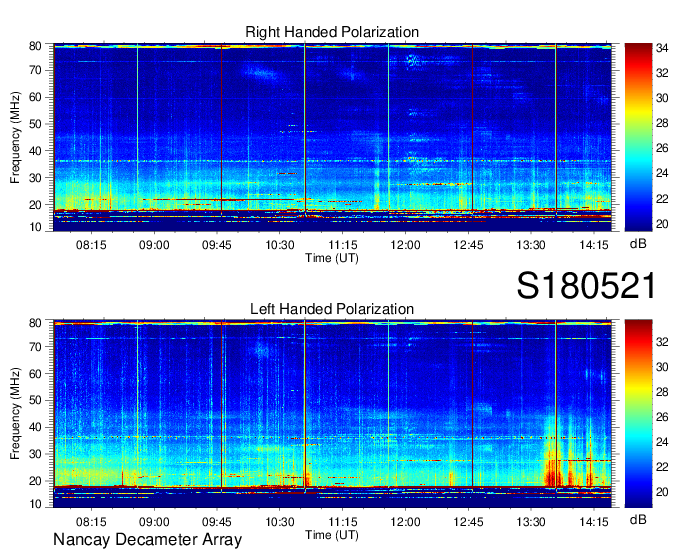
Task: Click the 20 MHz tick of Left Handed plot
Action: pos(35,481)
